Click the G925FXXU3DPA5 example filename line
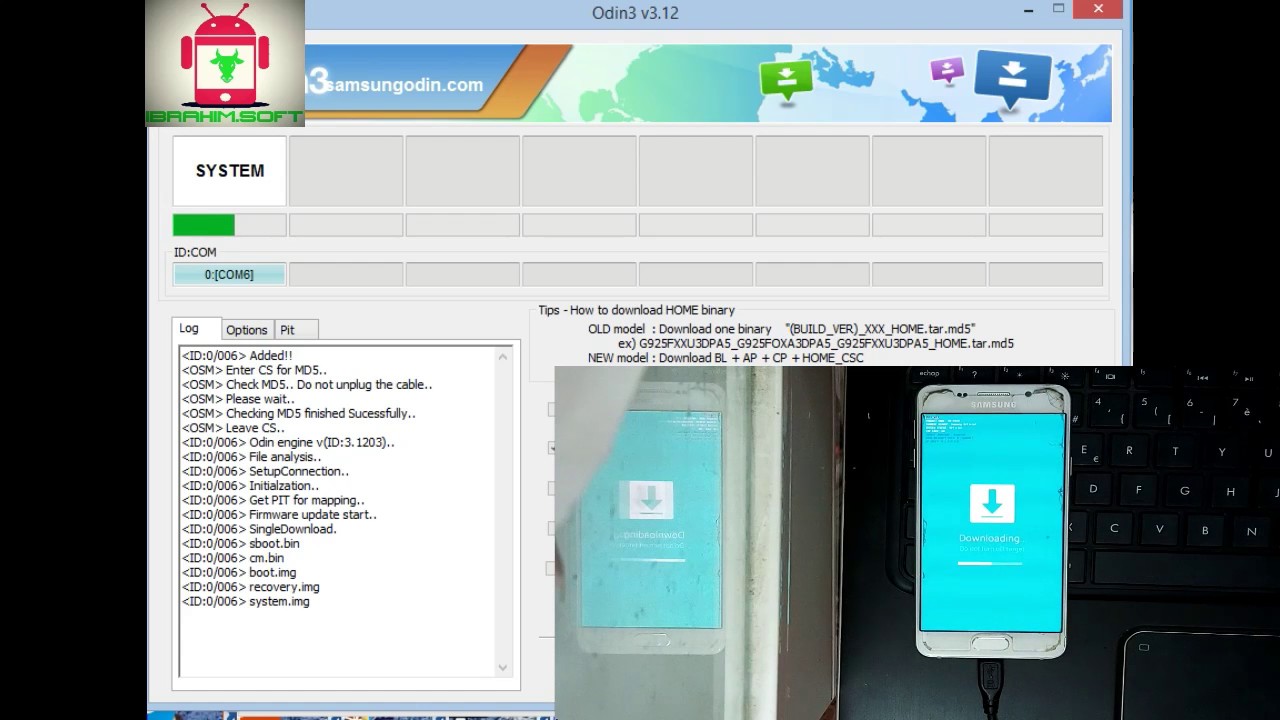Viewport: 1280px width, 720px height. tap(816, 343)
